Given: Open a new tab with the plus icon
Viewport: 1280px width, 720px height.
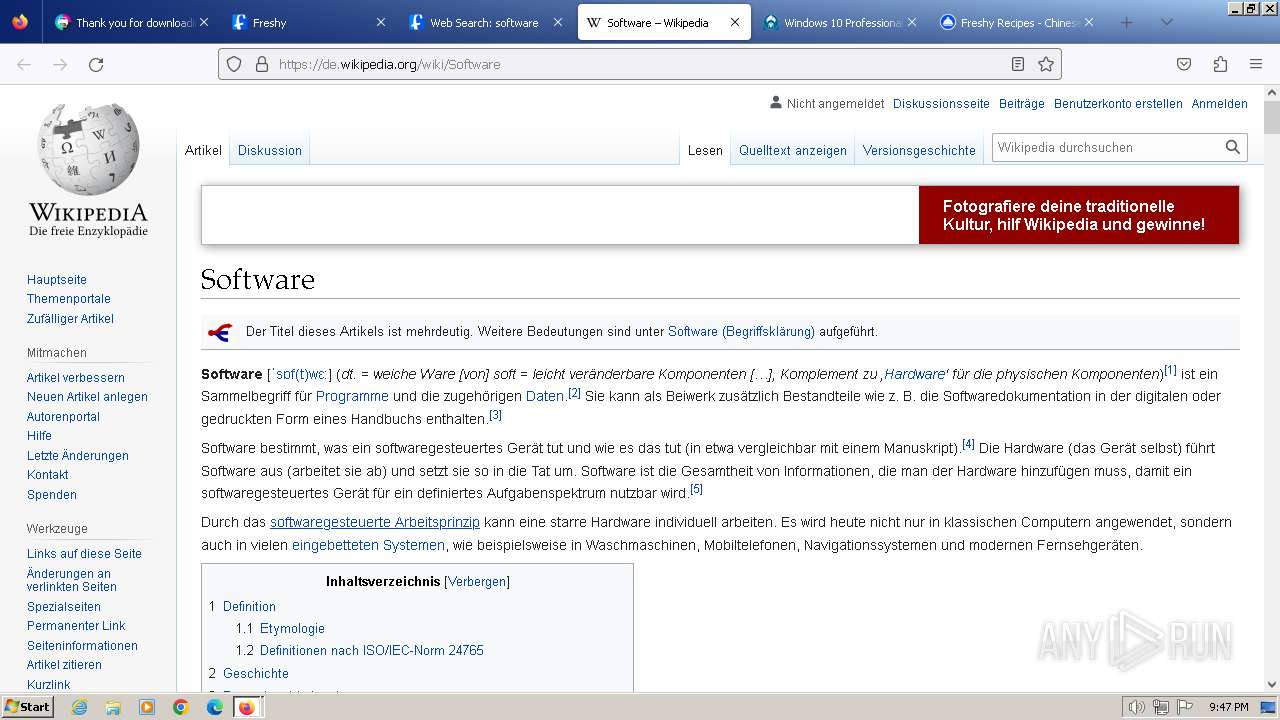Looking at the screenshot, I should coord(1127,22).
